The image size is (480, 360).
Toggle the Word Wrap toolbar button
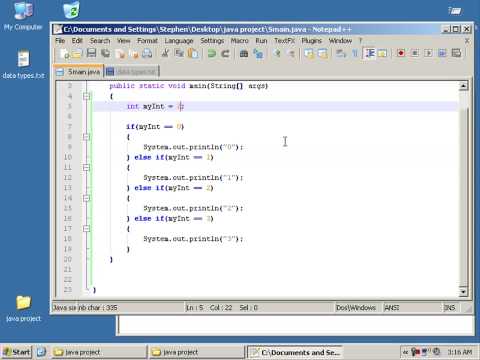[341, 53]
